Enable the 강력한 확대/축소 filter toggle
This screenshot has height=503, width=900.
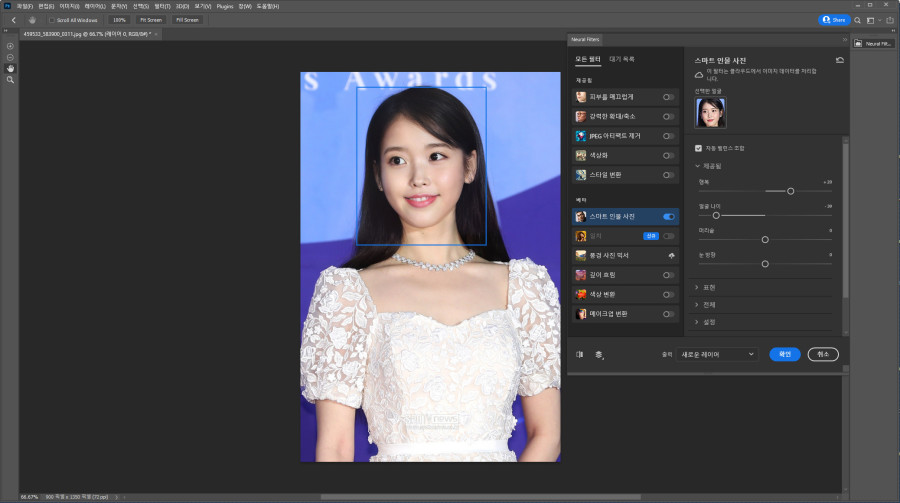click(669, 117)
